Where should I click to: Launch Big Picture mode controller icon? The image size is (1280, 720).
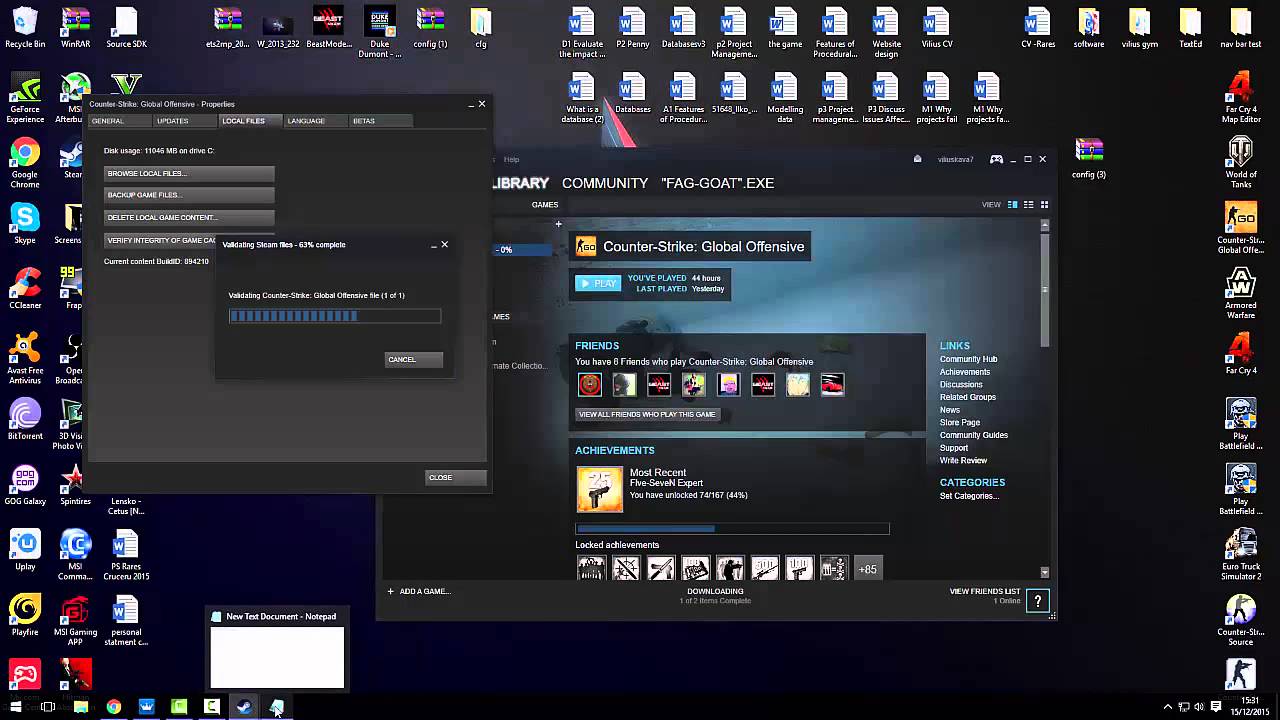(996, 159)
